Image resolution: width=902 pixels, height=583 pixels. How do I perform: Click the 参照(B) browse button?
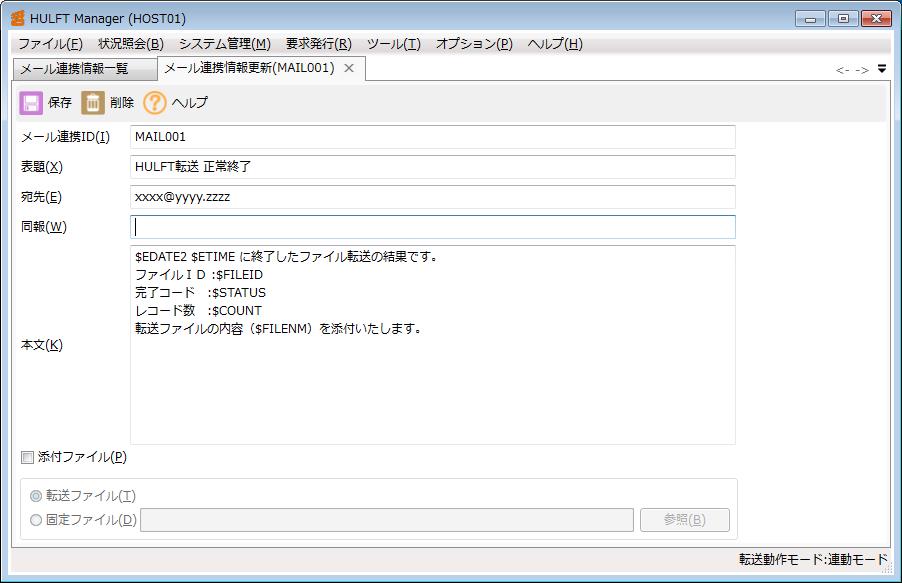pos(685,520)
